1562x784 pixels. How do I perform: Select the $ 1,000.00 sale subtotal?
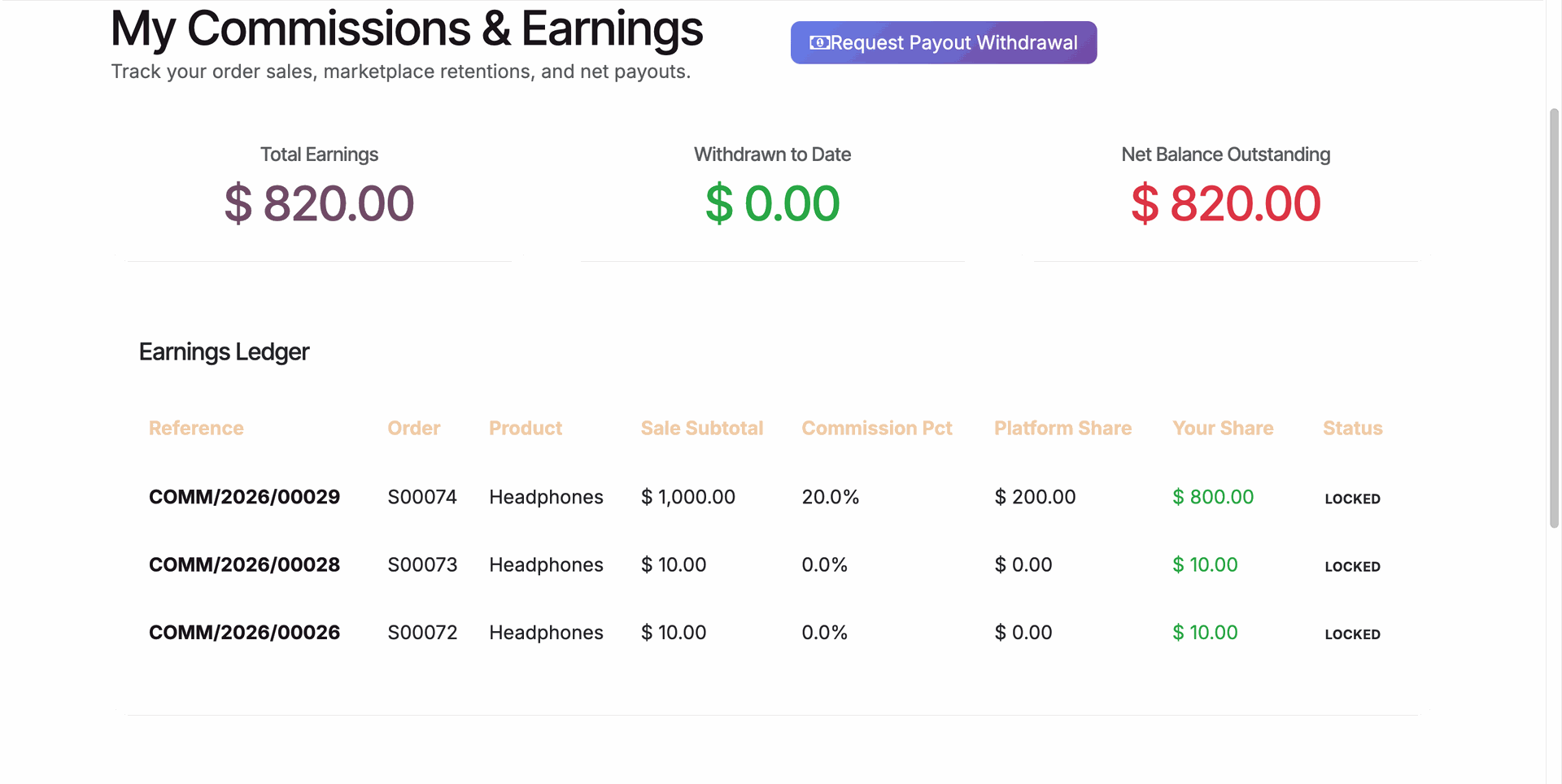click(x=688, y=497)
